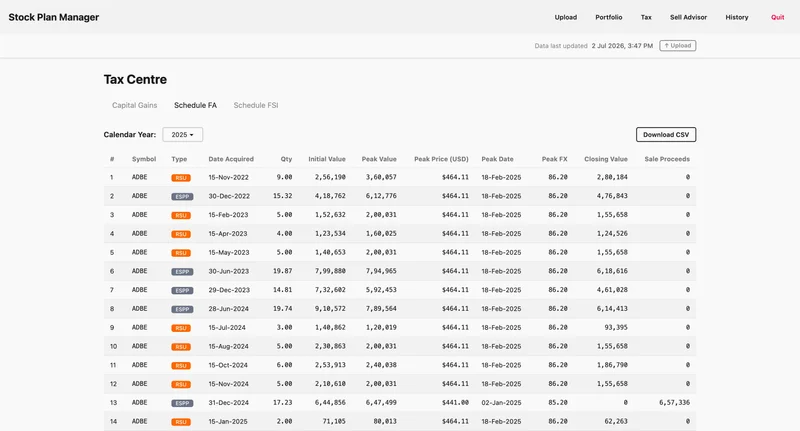
Task: Click the RSU badge for 15-May-2023
Action: tap(181, 253)
